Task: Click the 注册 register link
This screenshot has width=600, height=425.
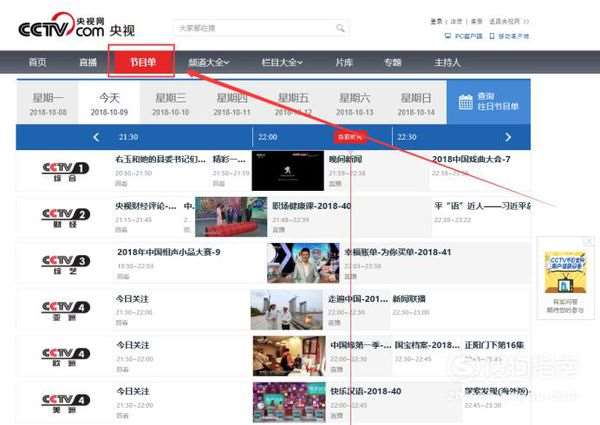Action: pyautogui.click(x=456, y=21)
